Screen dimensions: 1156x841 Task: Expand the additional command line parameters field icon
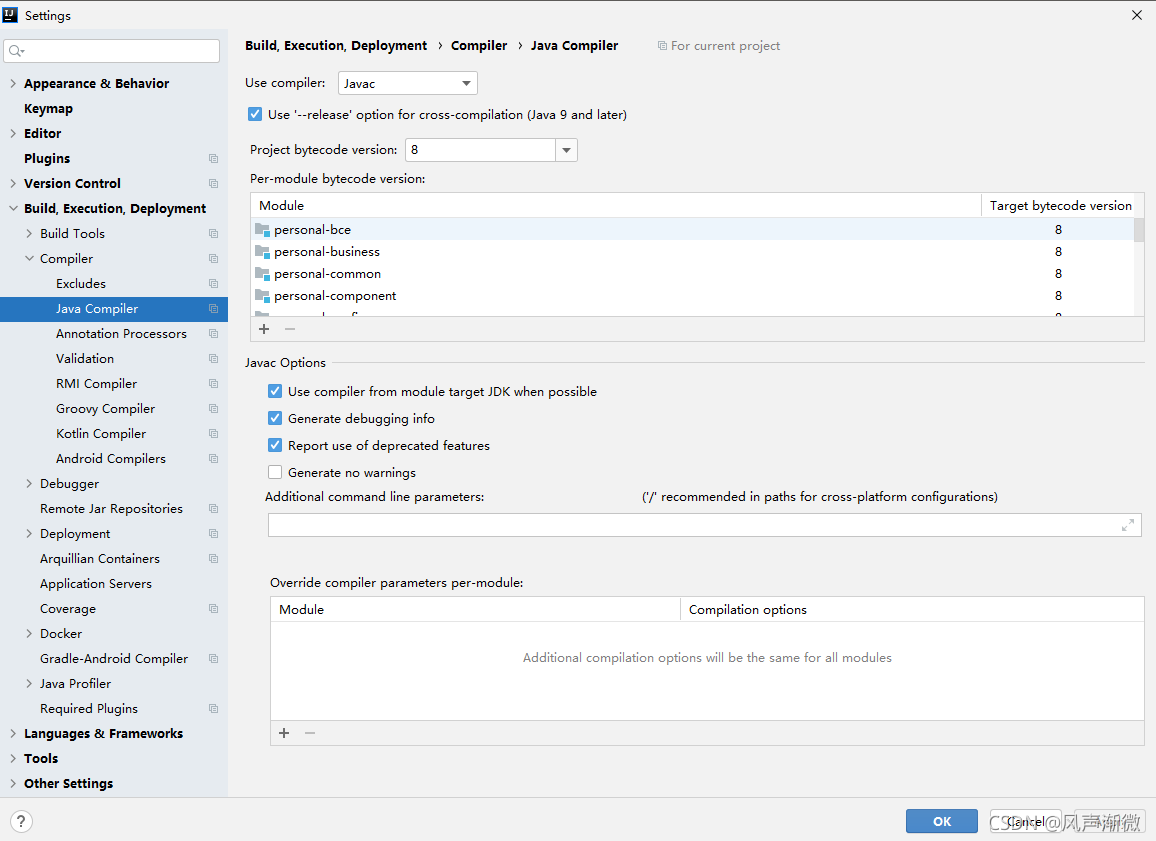click(1128, 525)
